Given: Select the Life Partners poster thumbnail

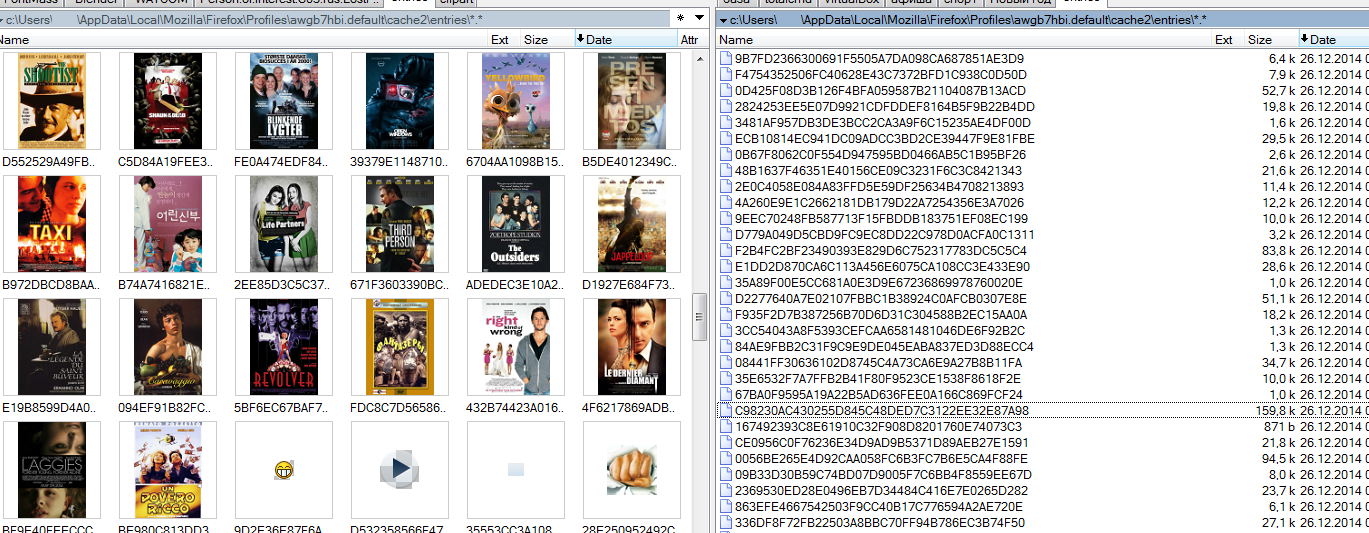Looking at the screenshot, I should 284,224.
